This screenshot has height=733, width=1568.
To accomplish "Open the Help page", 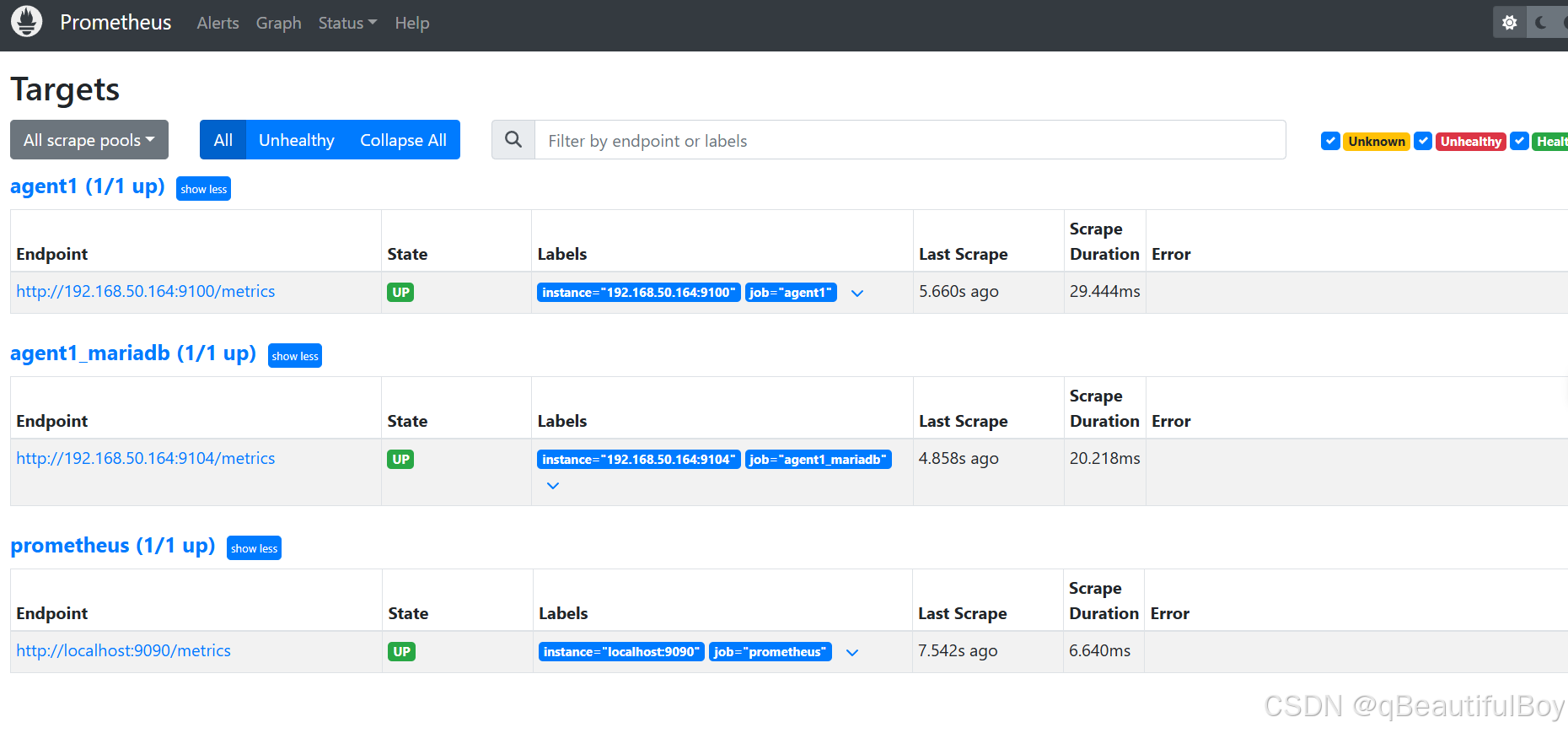I will point(412,23).
